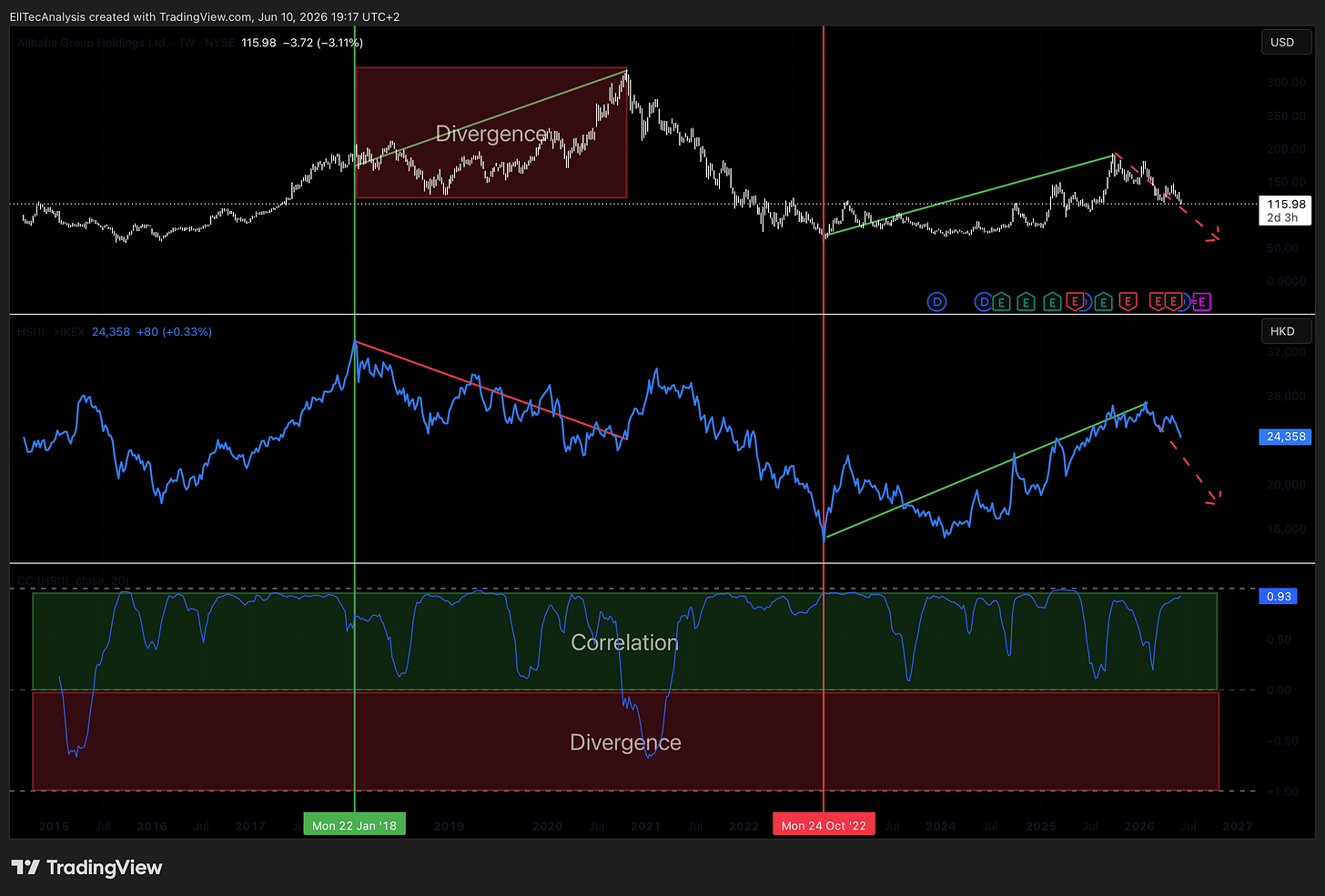Open the HKD currency dropdown
The image size is (1325, 896).
(x=1282, y=332)
